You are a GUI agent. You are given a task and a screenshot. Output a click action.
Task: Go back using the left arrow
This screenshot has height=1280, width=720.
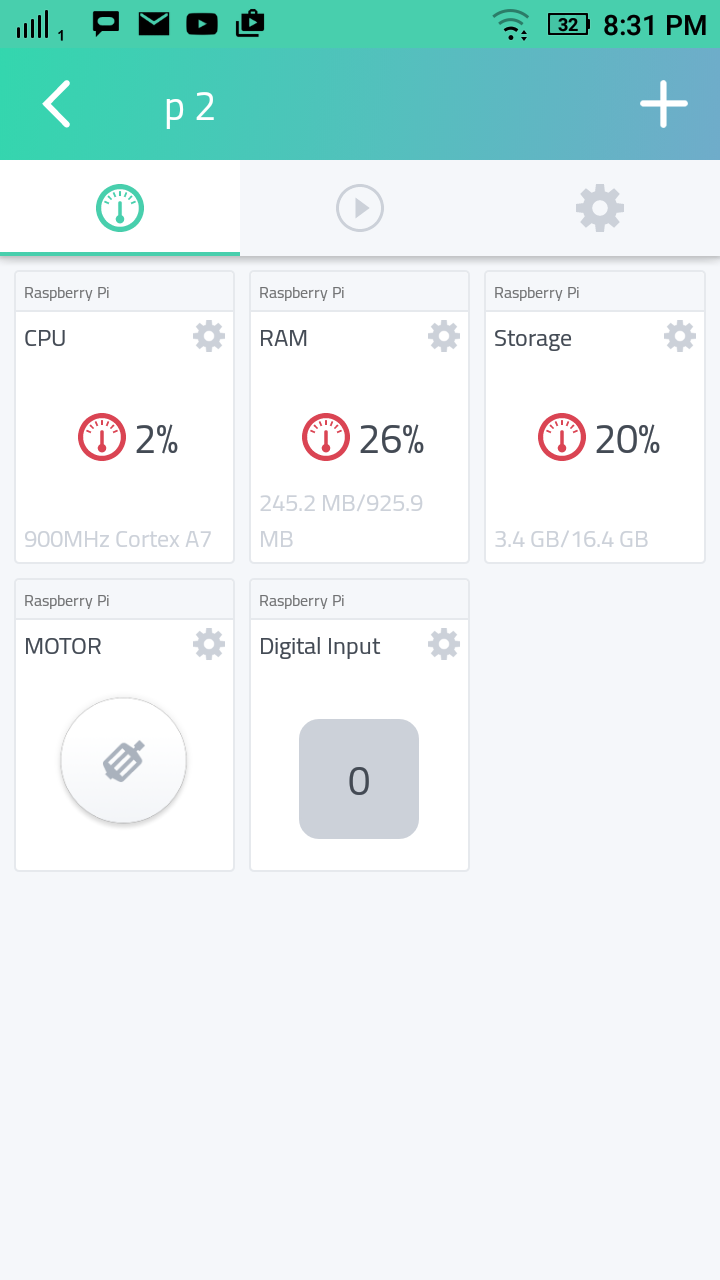[57, 104]
